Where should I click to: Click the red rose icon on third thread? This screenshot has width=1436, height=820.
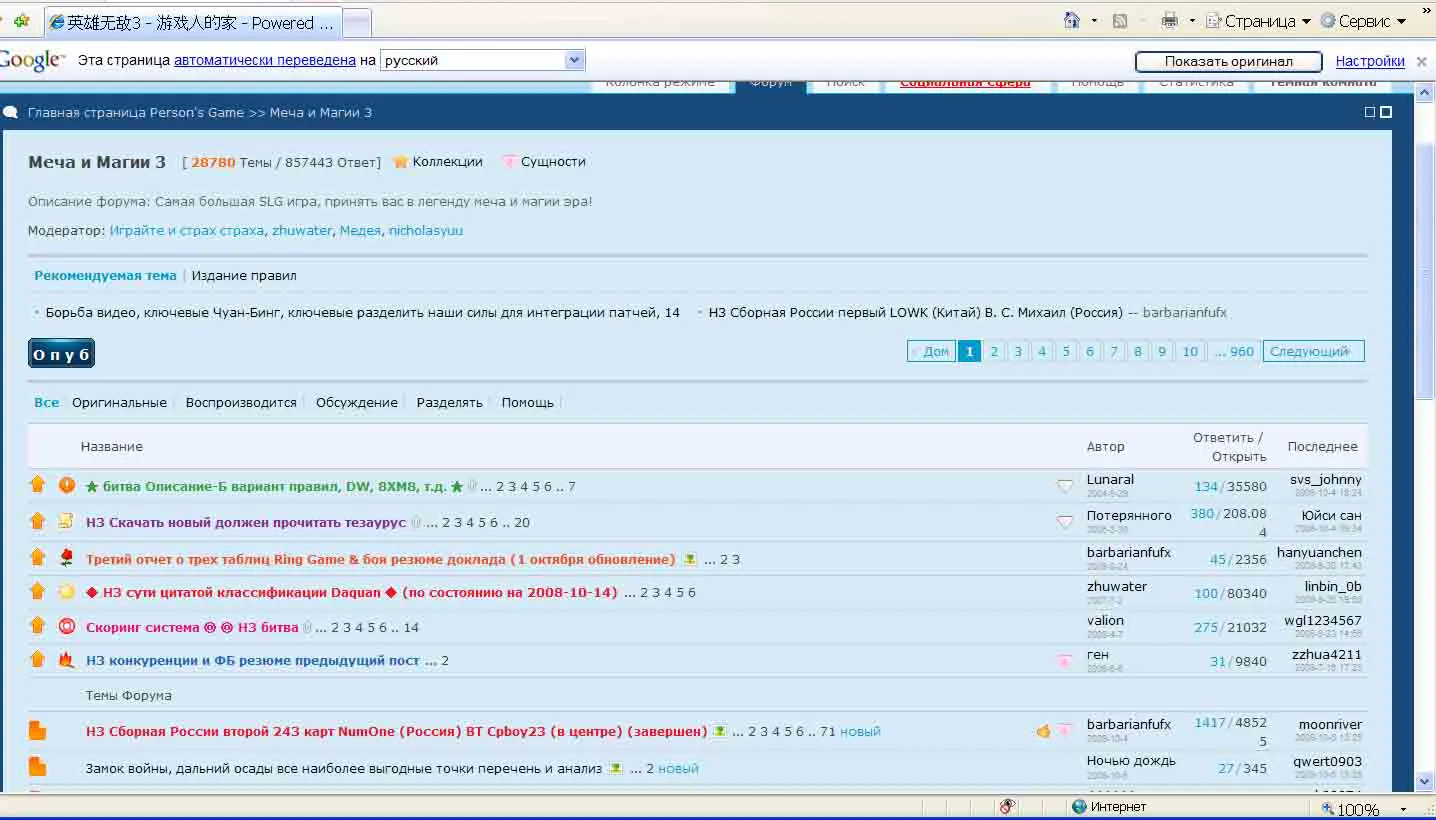pyautogui.click(x=66, y=557)
